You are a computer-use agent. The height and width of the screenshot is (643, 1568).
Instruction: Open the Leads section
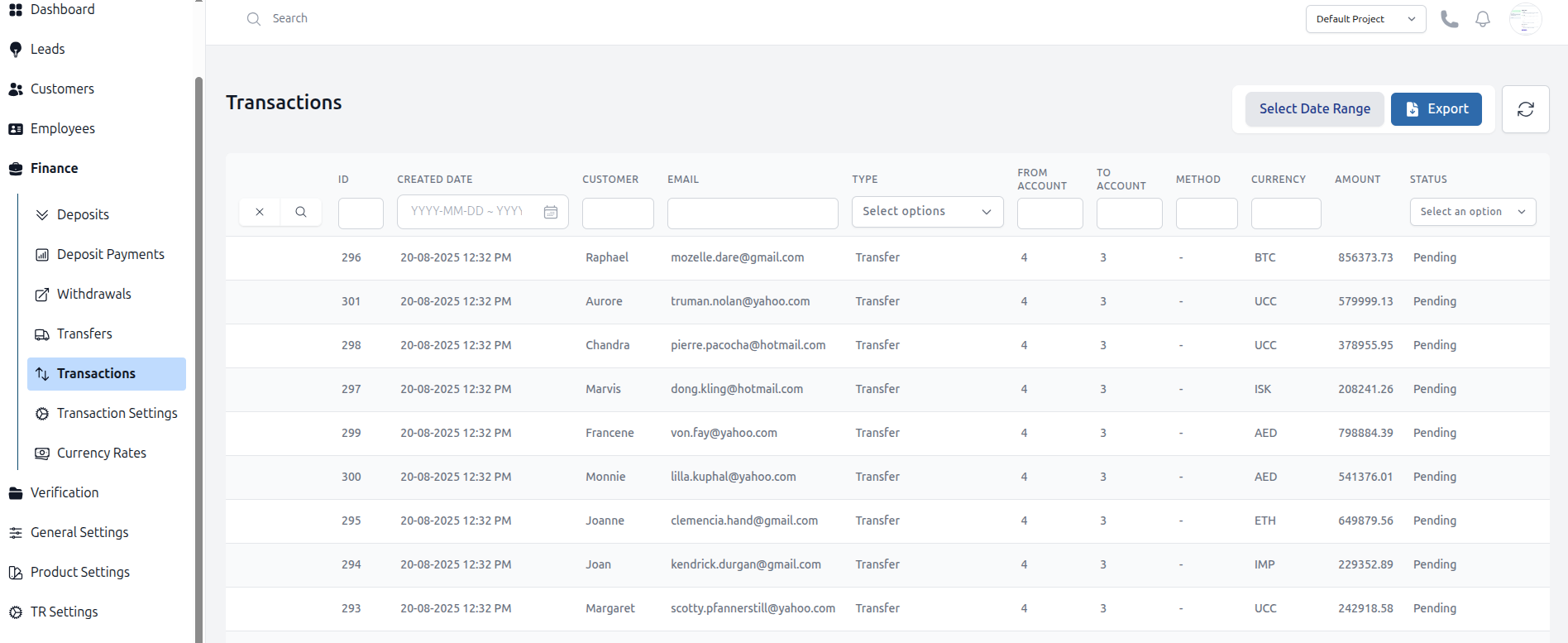coord(47,50)
